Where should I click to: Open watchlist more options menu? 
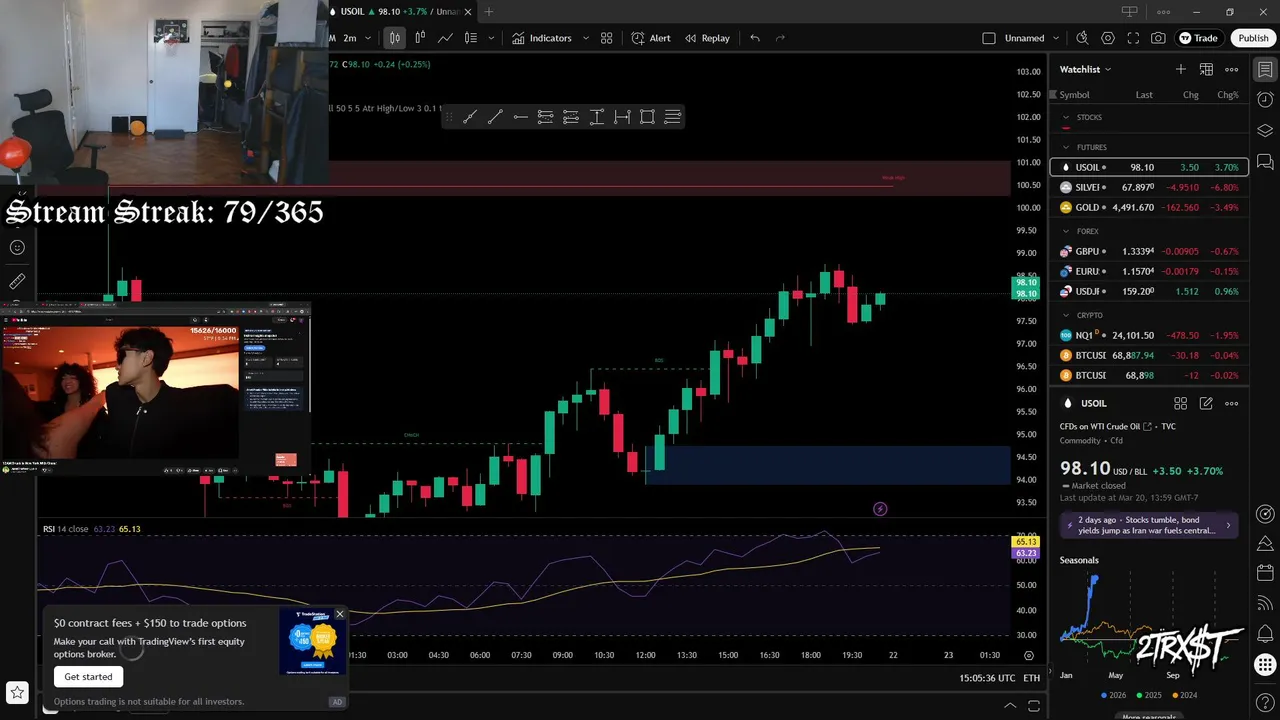click(x=1232, y=69)
